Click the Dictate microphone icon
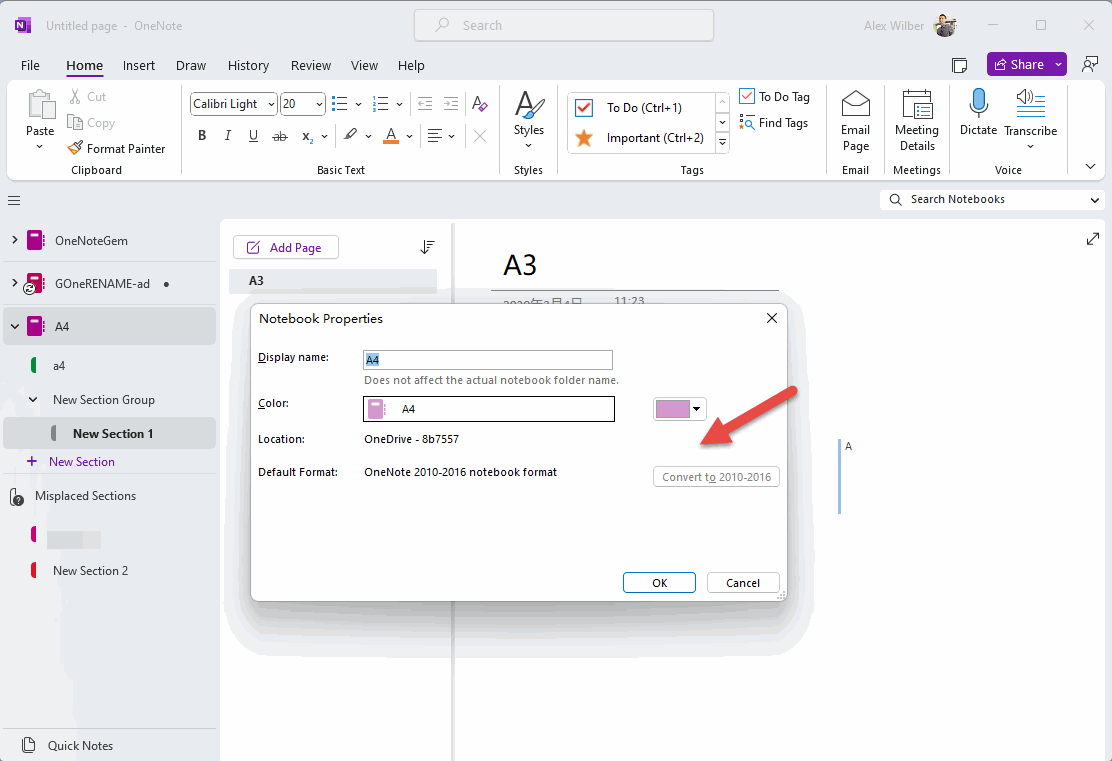 point(978,103)
